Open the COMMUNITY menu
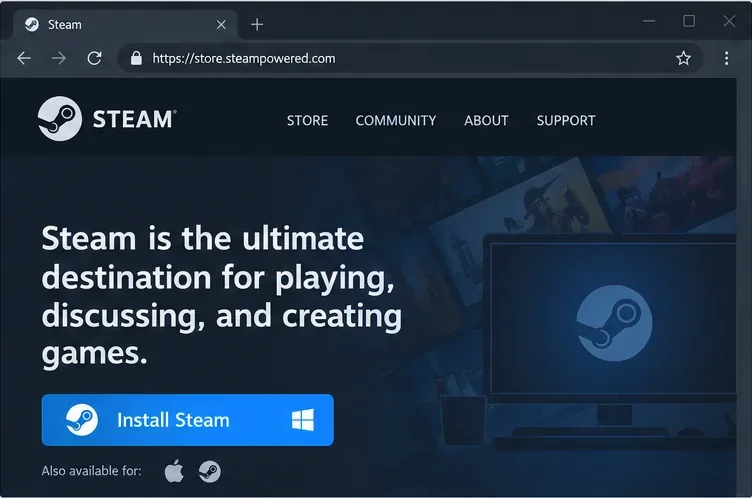Screen dimensions: 752x498 [x=396, y=120]
